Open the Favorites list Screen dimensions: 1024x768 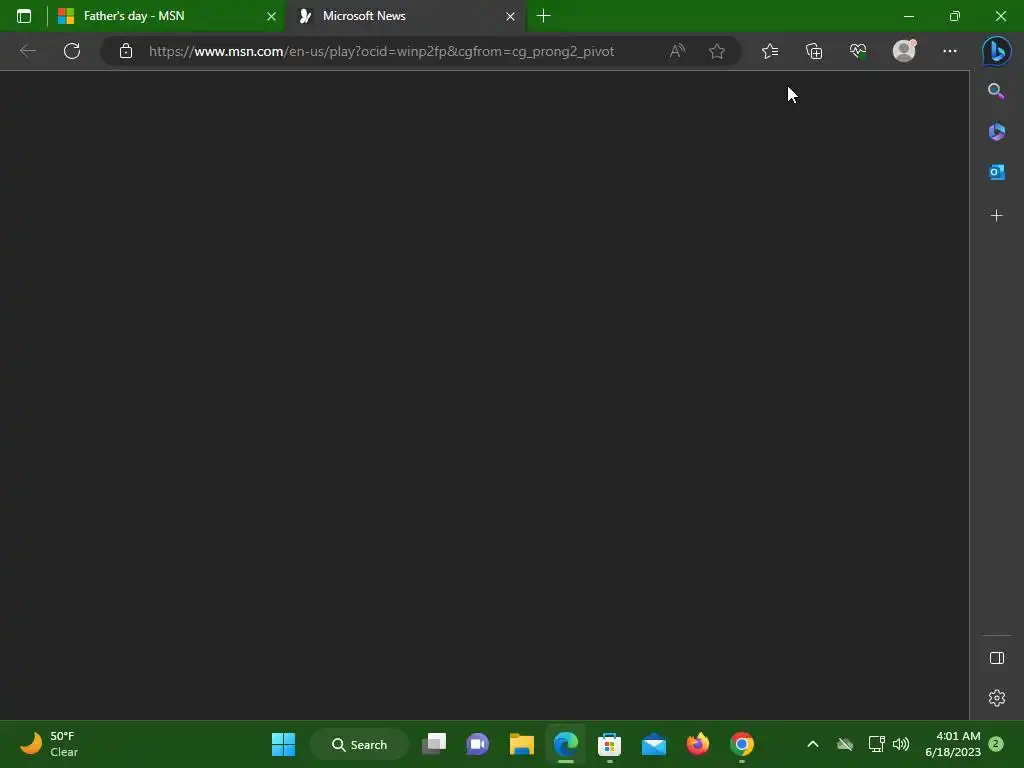tap(770, 51)
